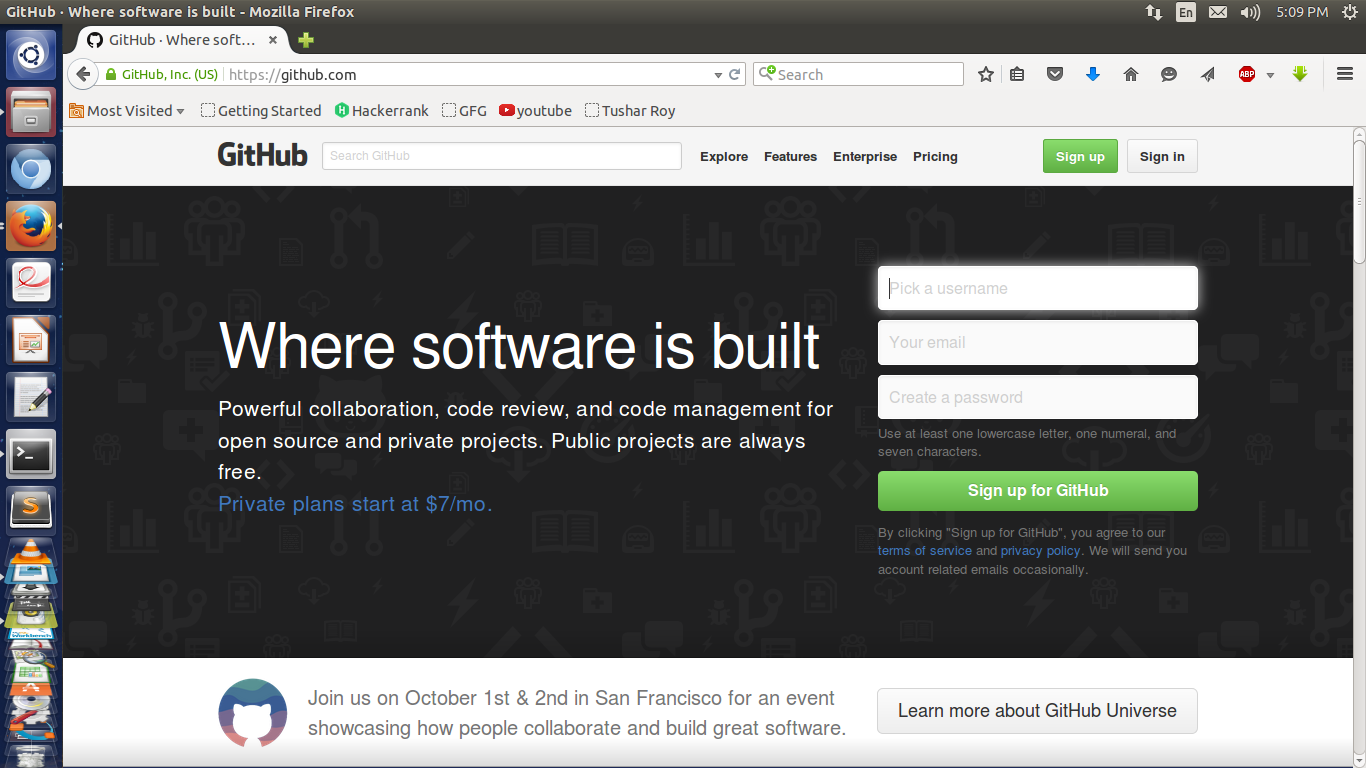Open the blue Downloads arrow
Viewport: 1366px width, 768px height.
[x=1093, y=74]
